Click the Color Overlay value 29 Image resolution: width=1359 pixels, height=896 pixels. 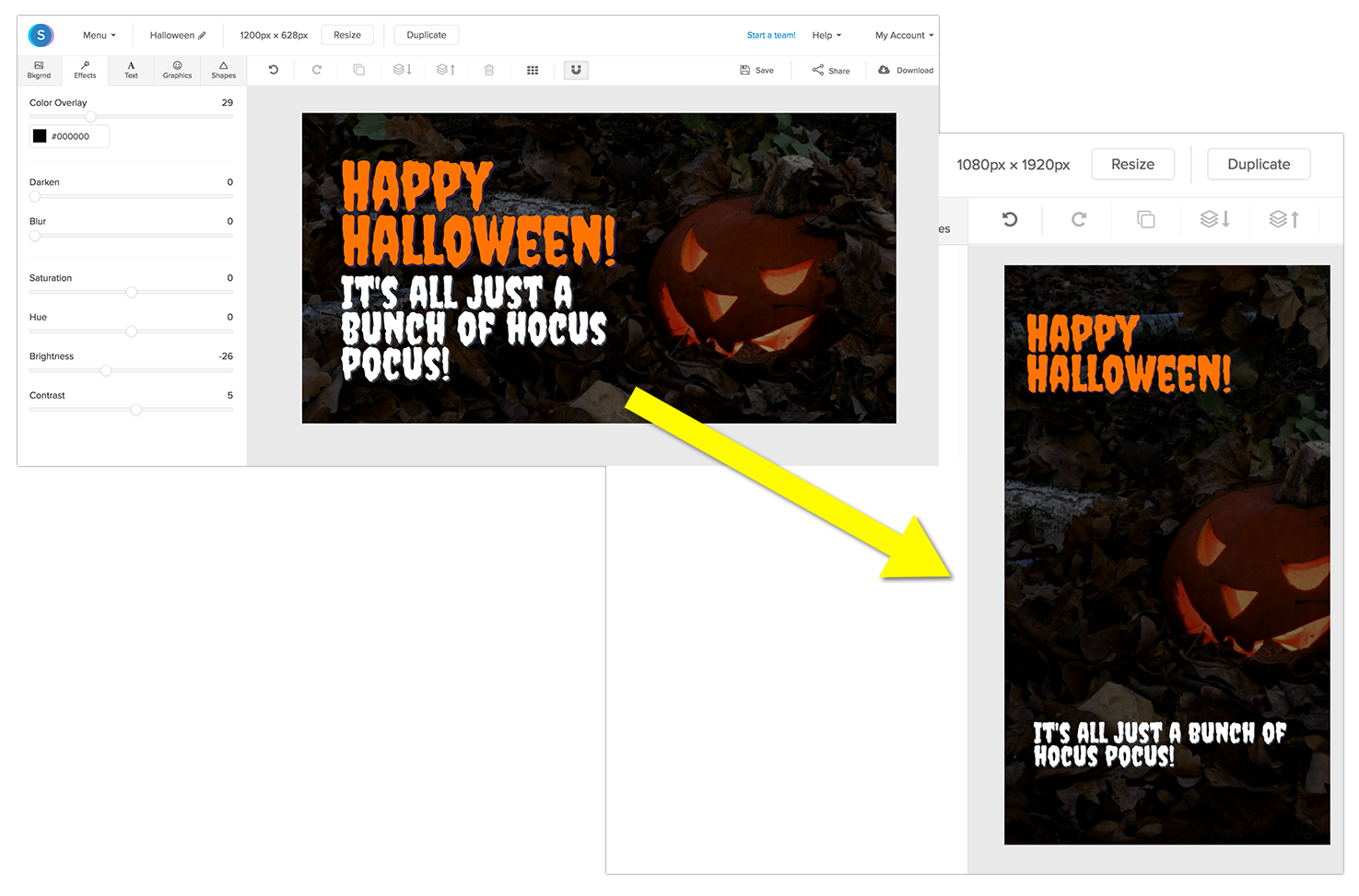point(228,102)
